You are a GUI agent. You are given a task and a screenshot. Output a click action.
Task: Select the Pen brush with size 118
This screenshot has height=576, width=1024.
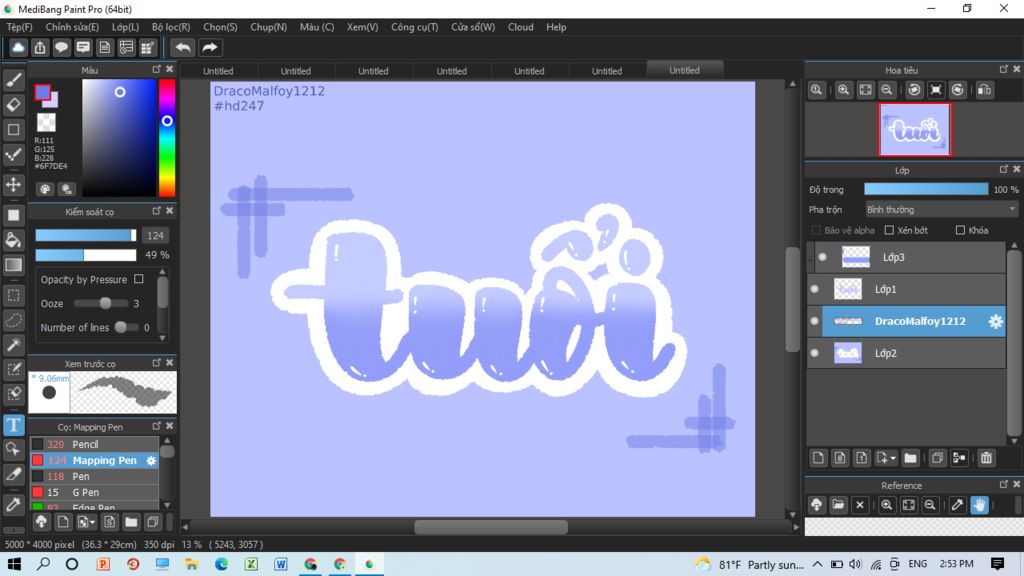pos(94,476)
